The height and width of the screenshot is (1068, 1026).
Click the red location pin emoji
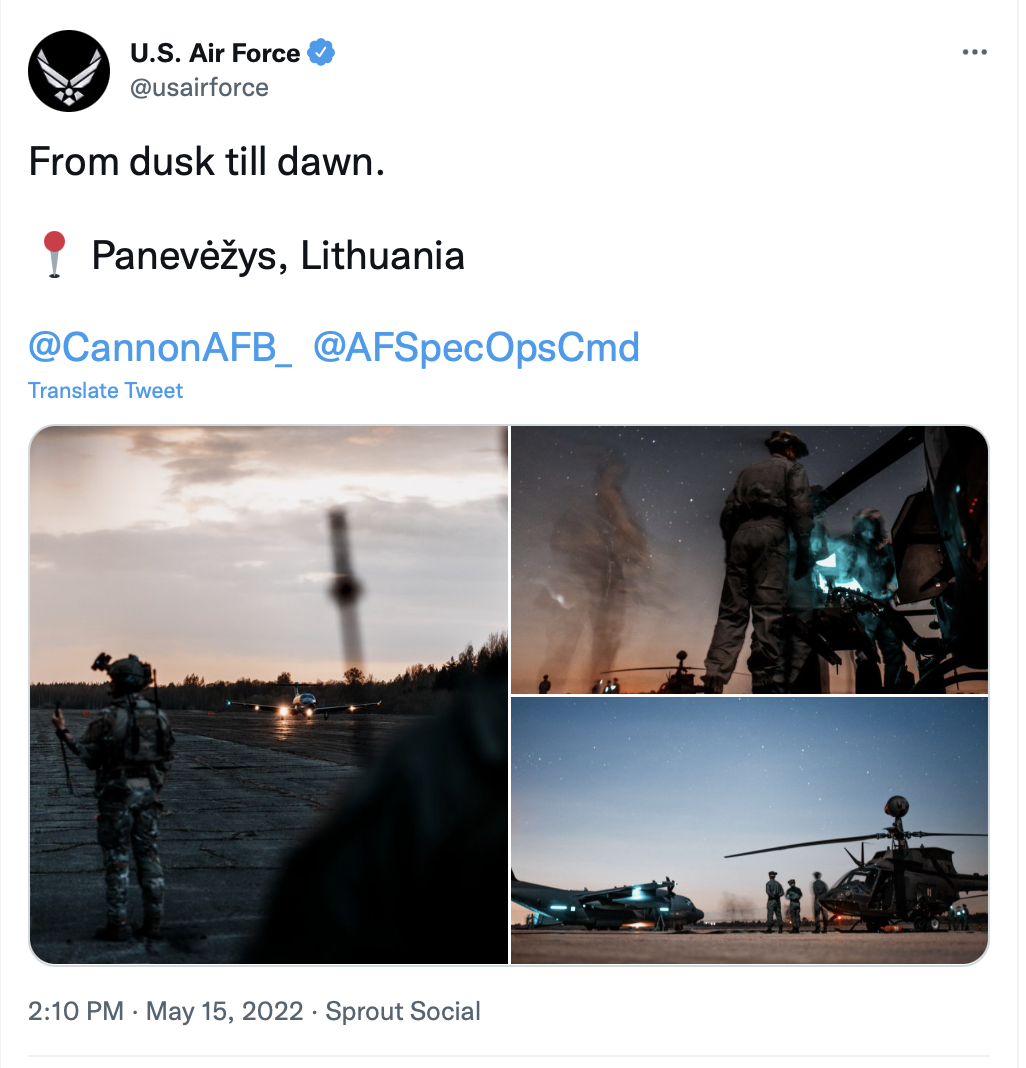point(55,254)
